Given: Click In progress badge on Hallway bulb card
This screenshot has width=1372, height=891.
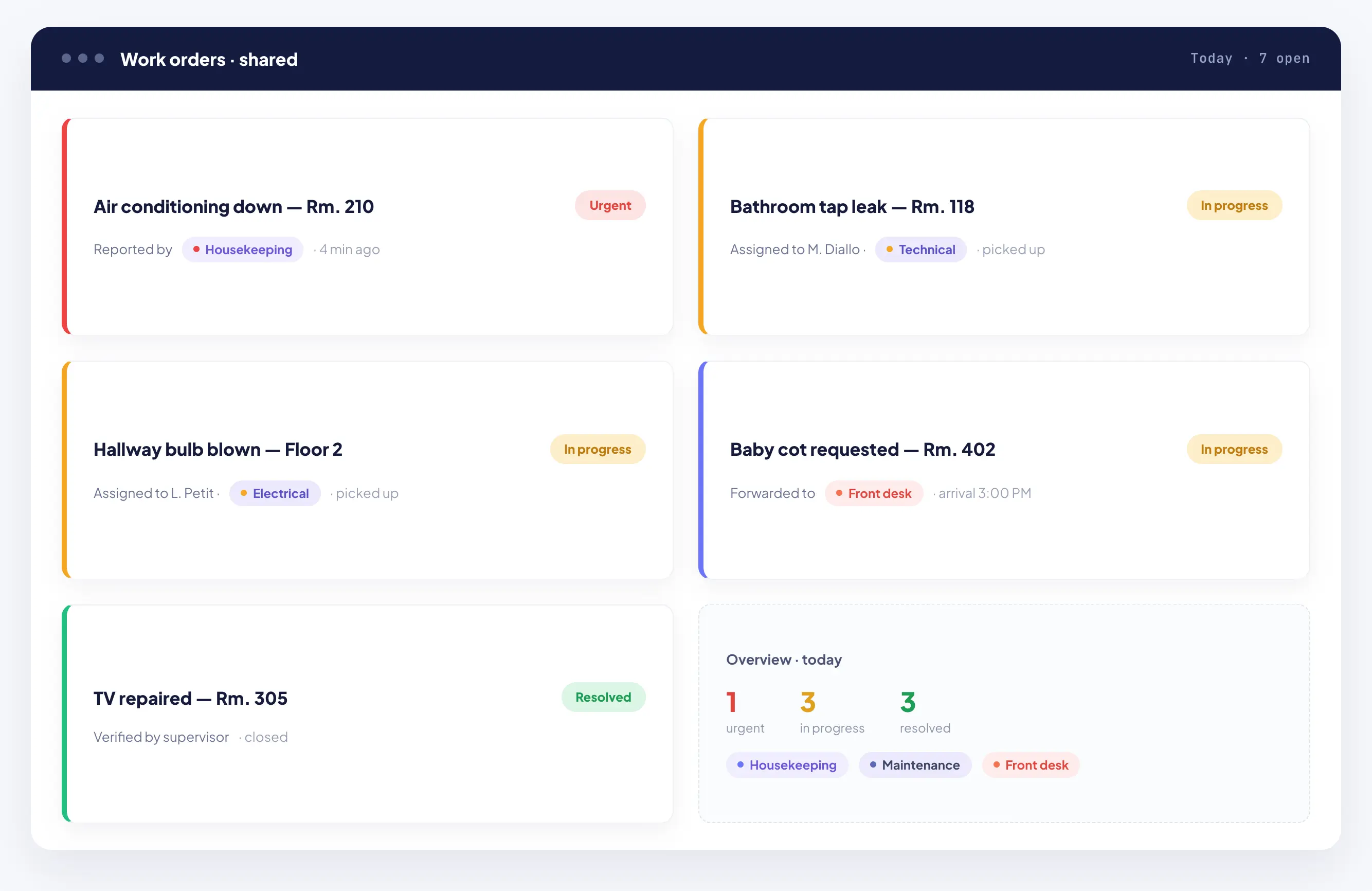Looking at the screenshot, I should (598, 449).
